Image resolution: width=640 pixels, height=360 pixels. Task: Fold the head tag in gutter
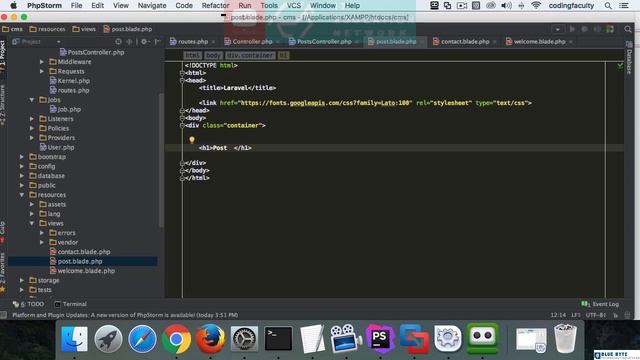(182, 80)
